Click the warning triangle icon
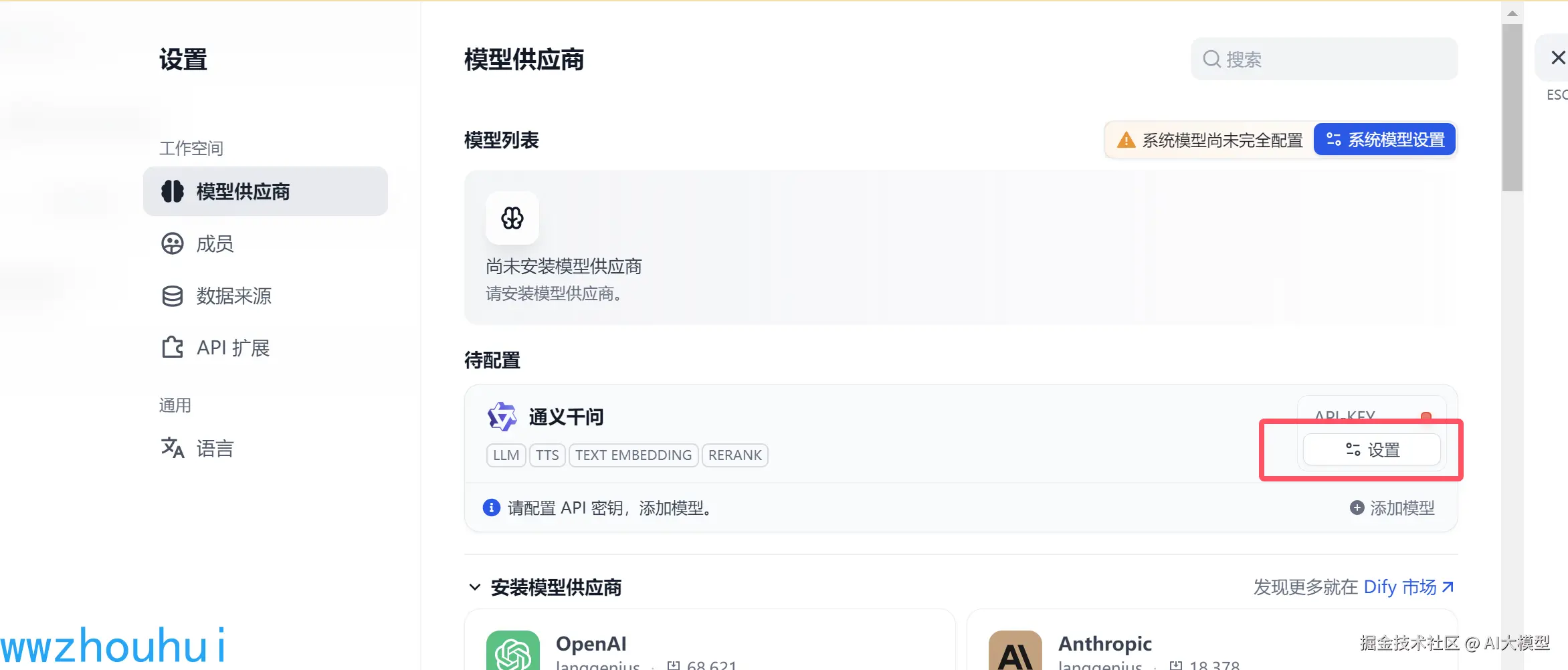1568x670 pixels. point(1126,140)
